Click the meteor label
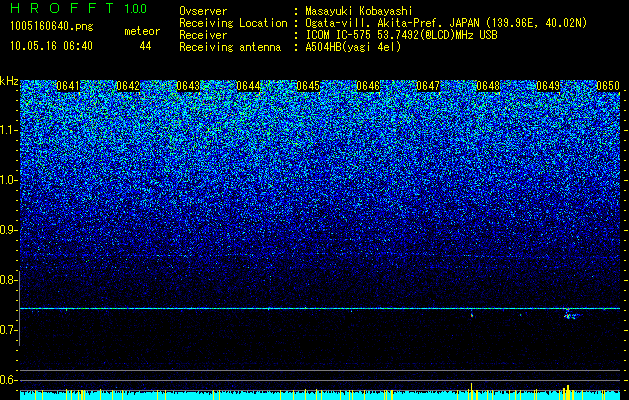The width and height of the screenshot is (629, 400). tap(142, 31)
